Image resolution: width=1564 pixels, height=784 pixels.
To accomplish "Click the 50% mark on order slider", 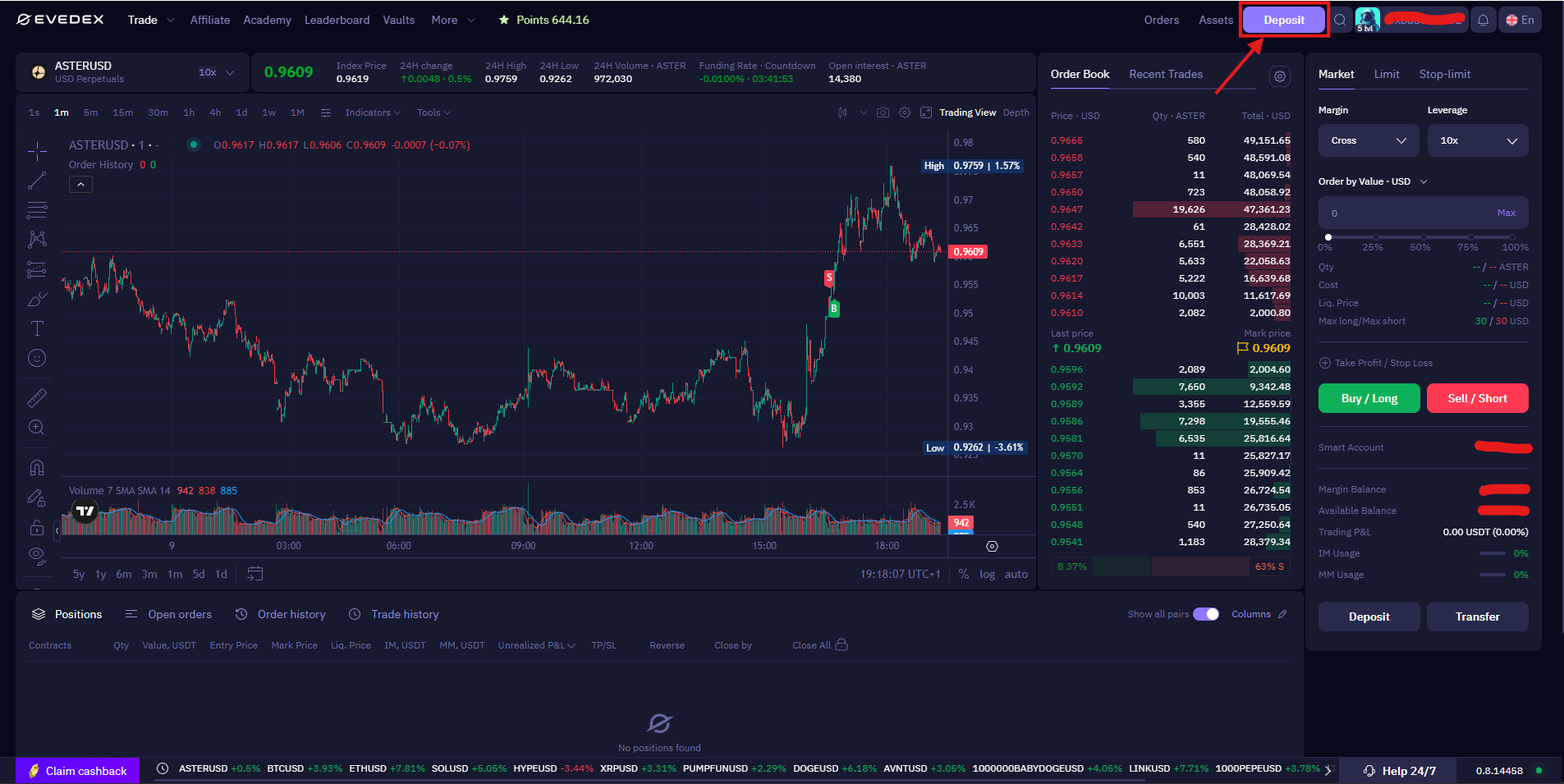I will [x=1422, y=237].
